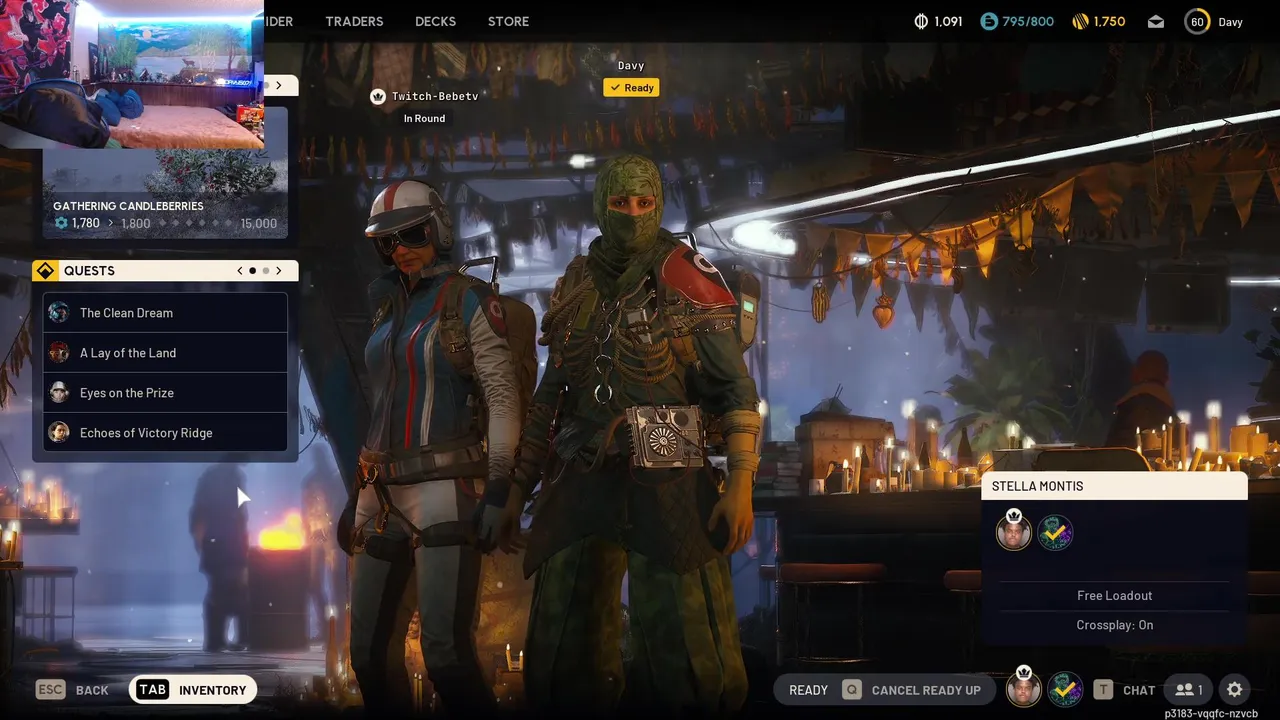
Task: Click Eyes on the Prize portrait icon
Action: tap(59, 393)
